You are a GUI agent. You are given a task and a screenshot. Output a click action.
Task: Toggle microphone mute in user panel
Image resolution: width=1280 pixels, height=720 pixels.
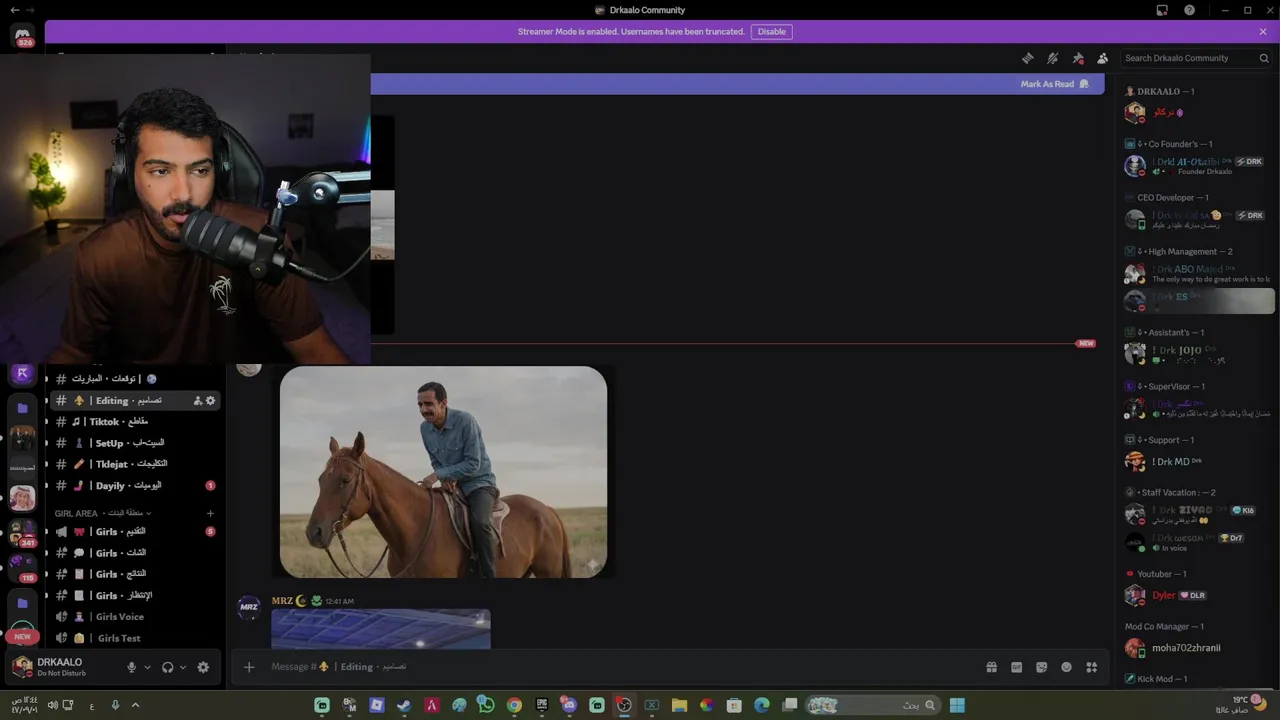click(x=131, y=667)
